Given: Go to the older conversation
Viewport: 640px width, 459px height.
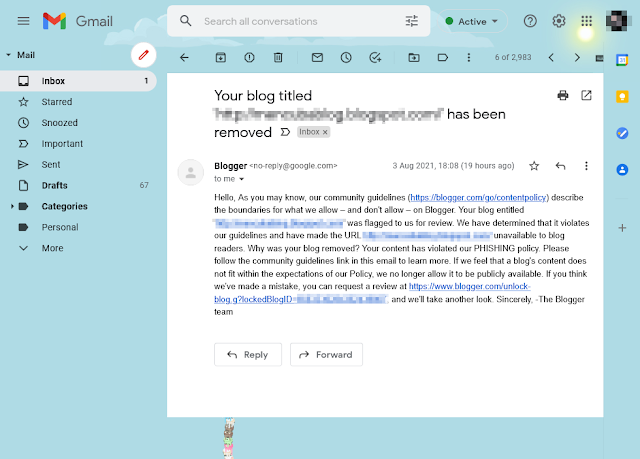Looking at the screenshot, I should pyautogui.click(x=577, y=58).
